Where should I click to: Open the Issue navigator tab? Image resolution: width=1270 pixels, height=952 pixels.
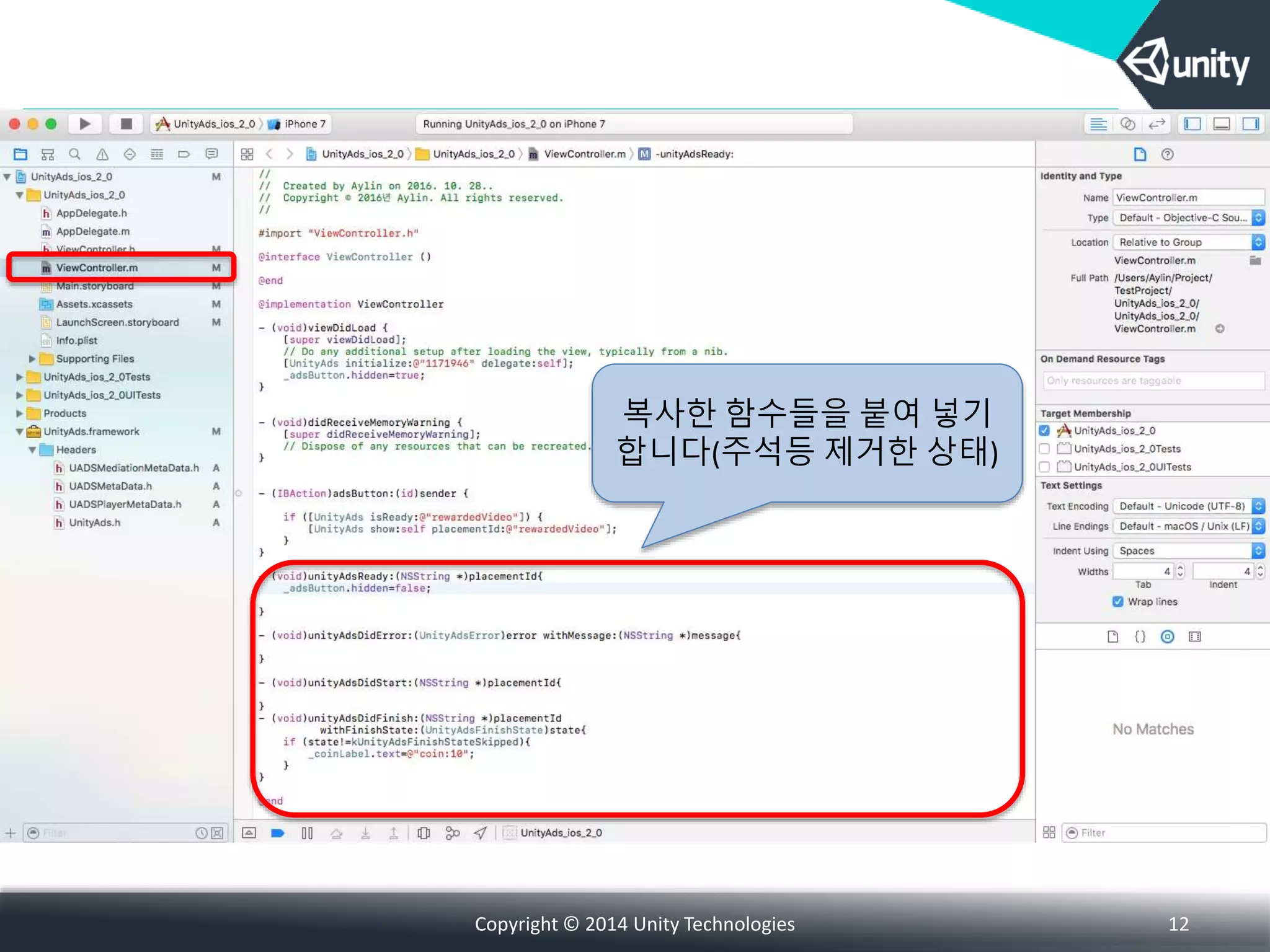click(x=102, y=154)
